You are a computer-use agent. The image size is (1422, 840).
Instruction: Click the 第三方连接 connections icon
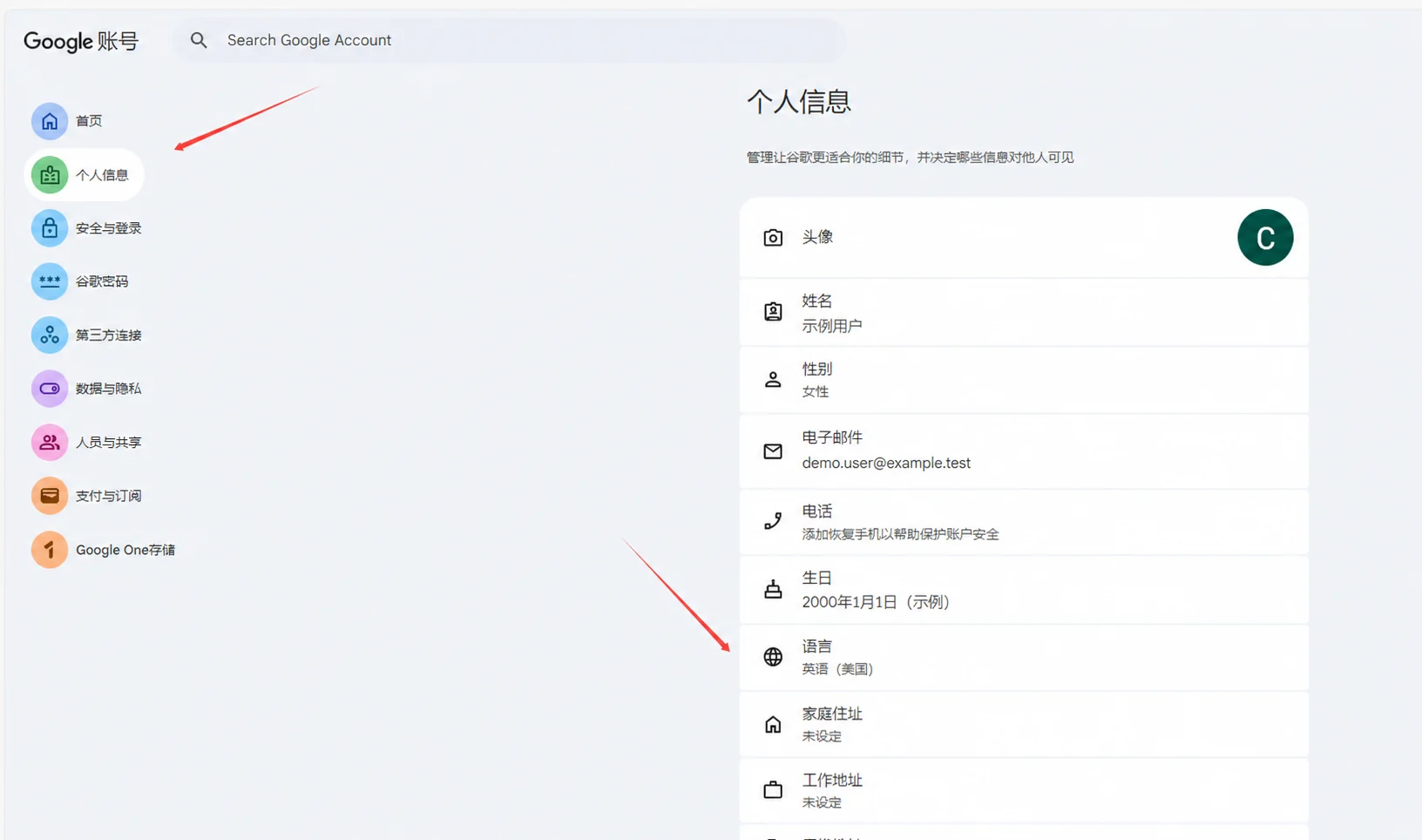click(50, 335)
